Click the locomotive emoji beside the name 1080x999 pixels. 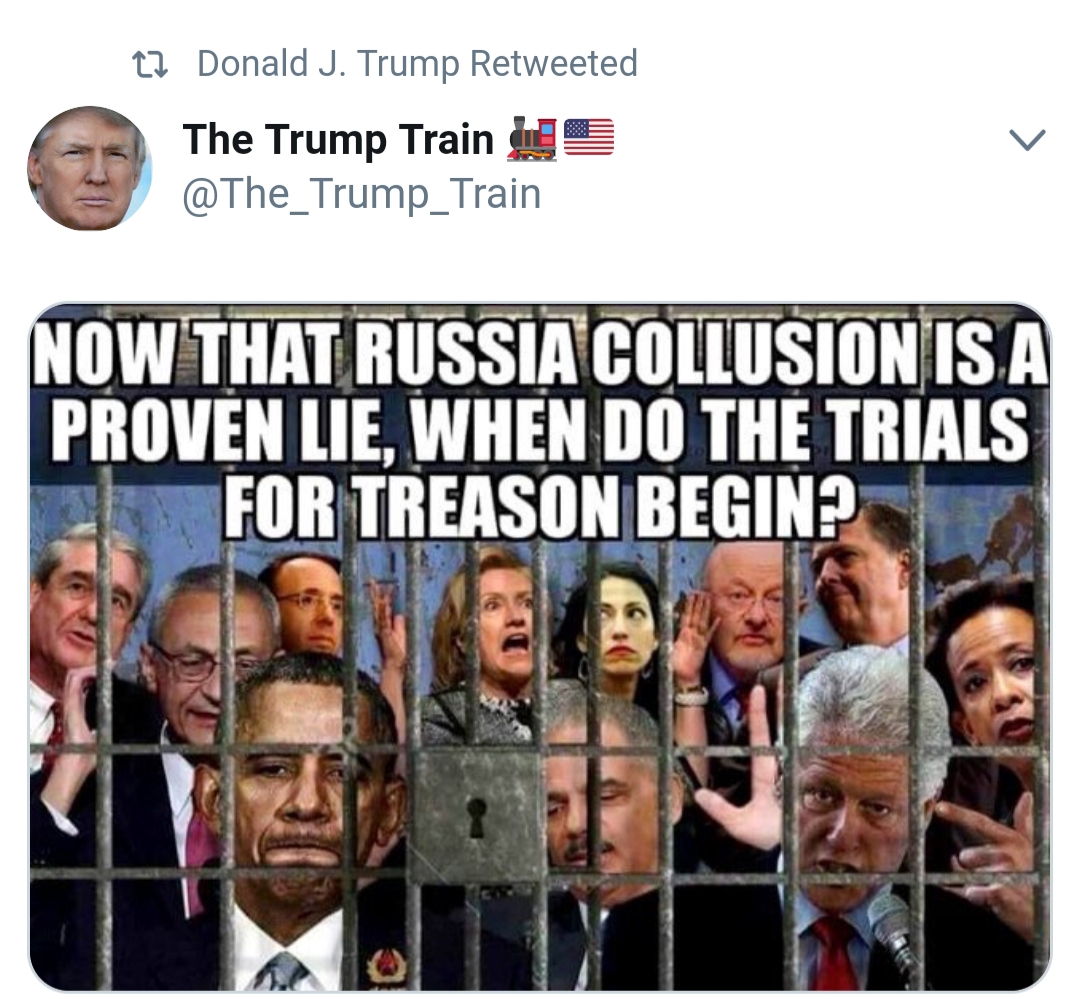point(532,139)
